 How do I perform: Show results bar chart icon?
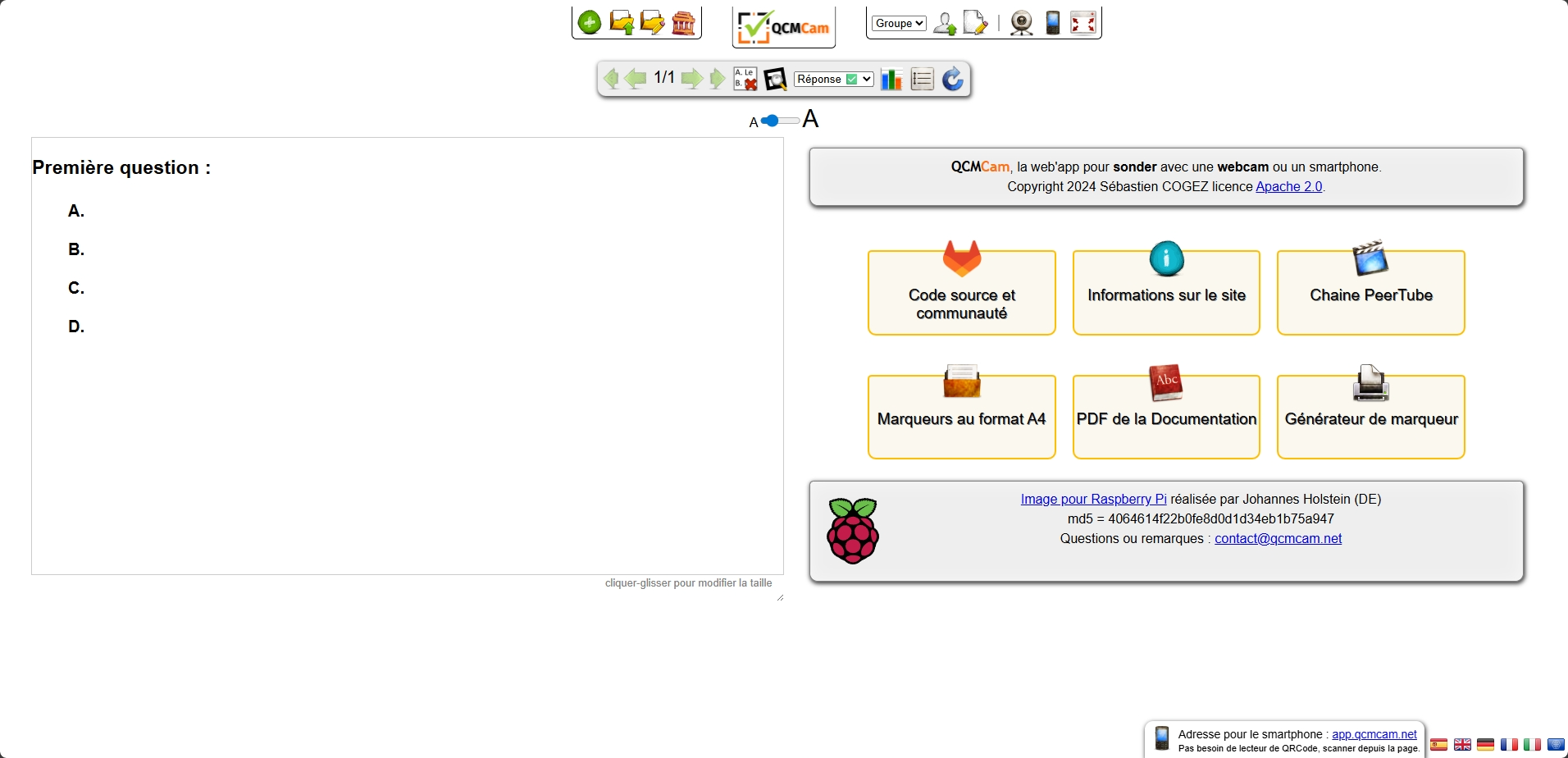coord(891,79)
